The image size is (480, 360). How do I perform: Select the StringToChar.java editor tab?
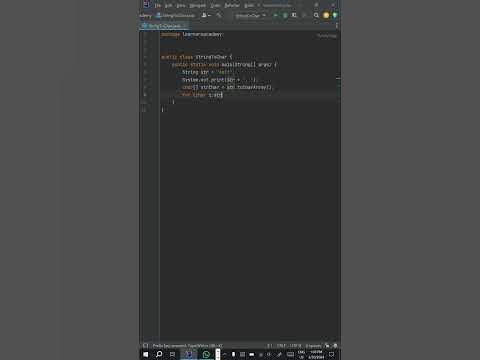pyautogui.click(x=164, y=26)
